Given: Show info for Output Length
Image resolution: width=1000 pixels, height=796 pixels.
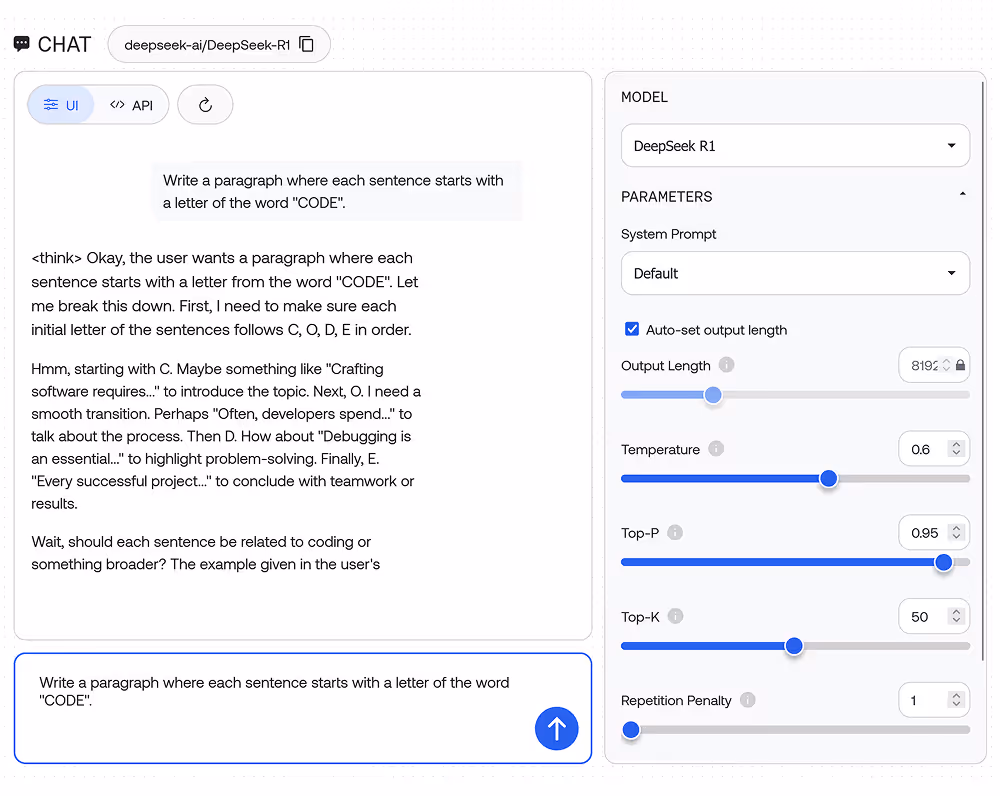Looking at the screenshot, I should click(726, 365).
